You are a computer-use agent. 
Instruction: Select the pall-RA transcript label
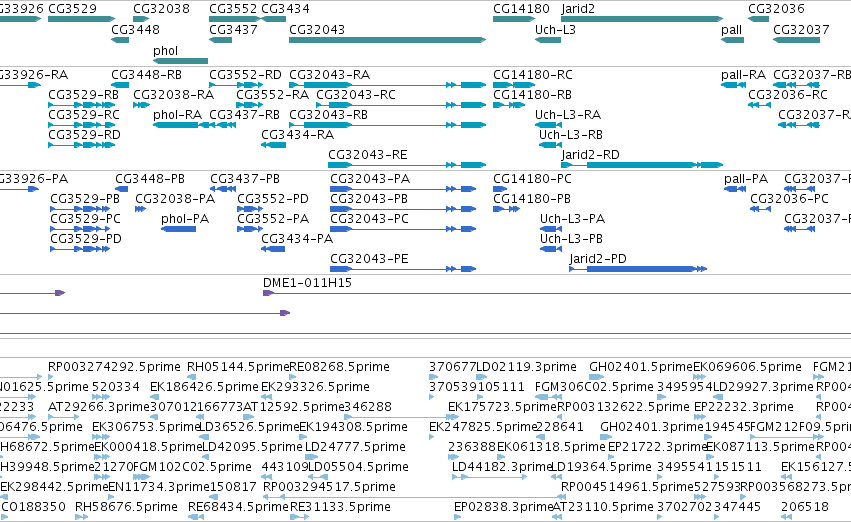(x=743, y=75)
